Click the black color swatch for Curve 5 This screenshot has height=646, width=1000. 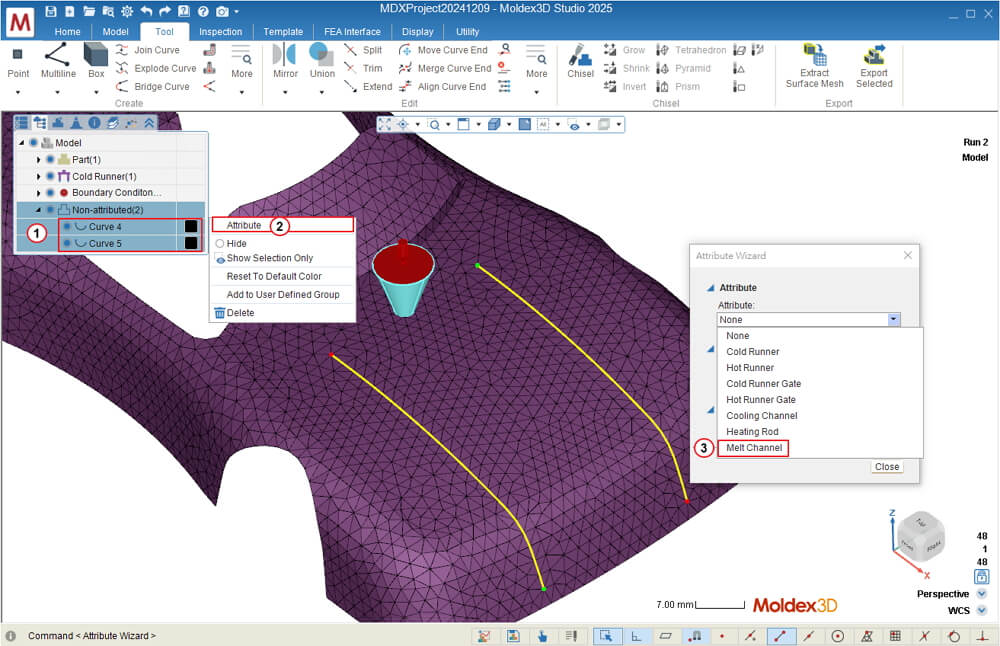click(x=191, y=243)
